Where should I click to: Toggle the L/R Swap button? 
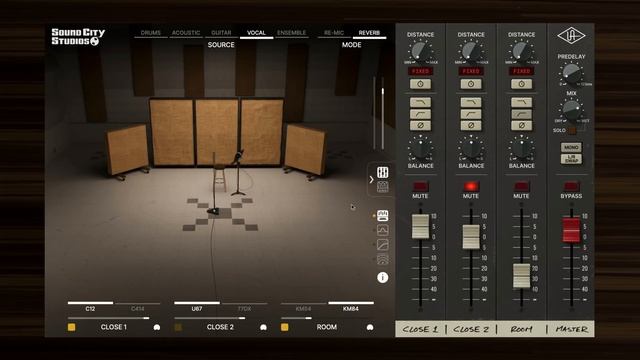point(571,159)
